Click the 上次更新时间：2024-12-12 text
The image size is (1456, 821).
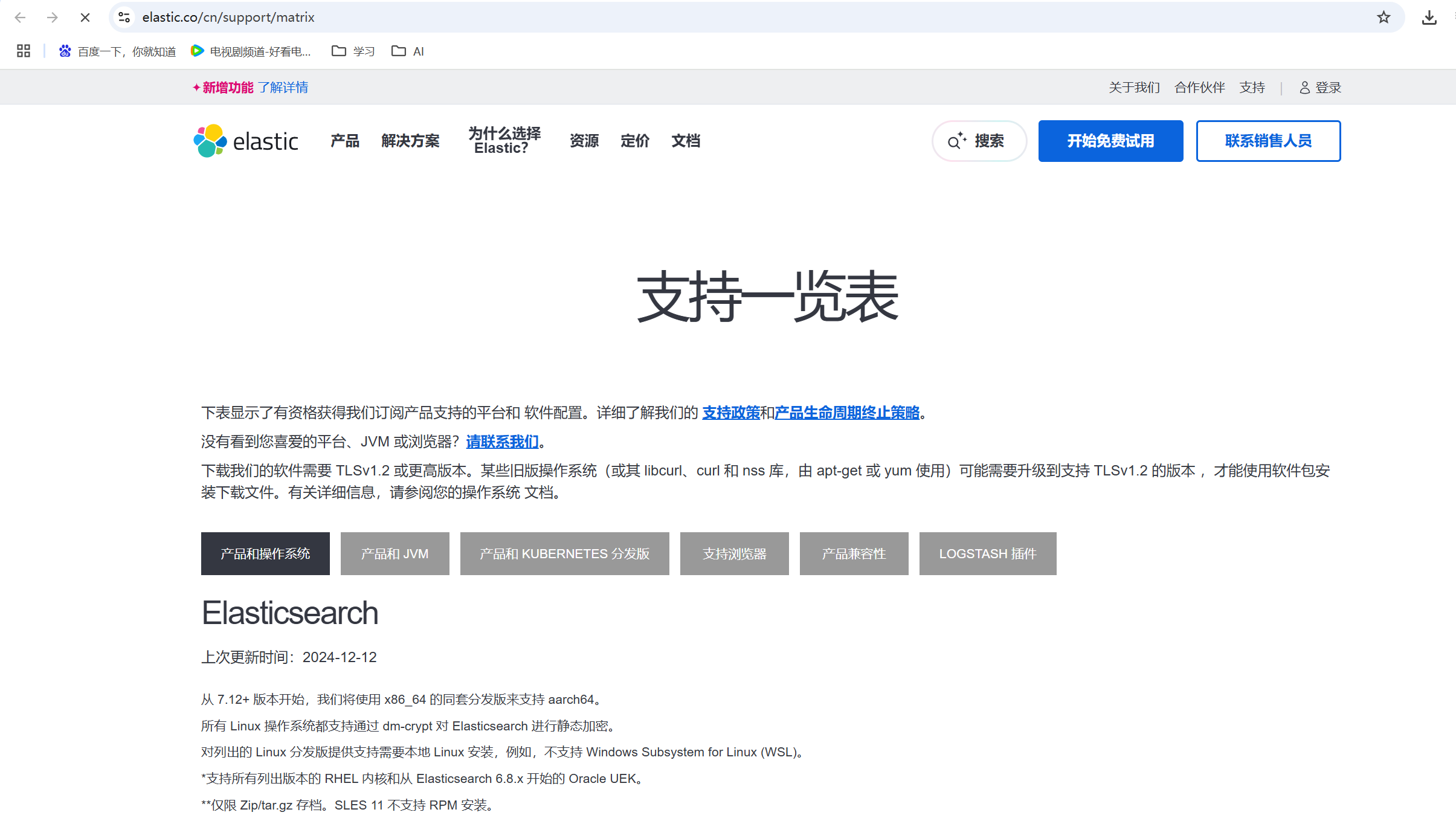[289, 657]
